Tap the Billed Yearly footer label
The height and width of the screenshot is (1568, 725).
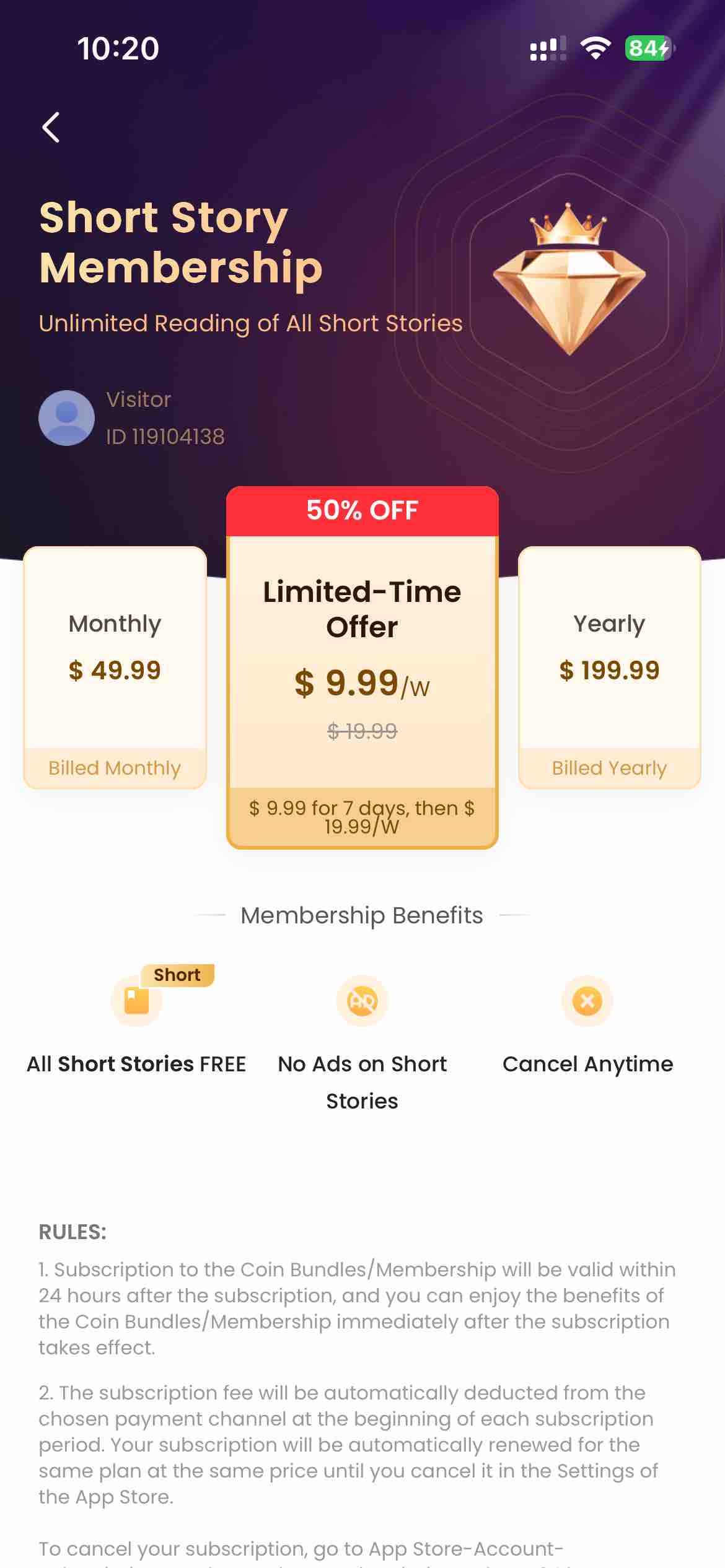[609, 768]
